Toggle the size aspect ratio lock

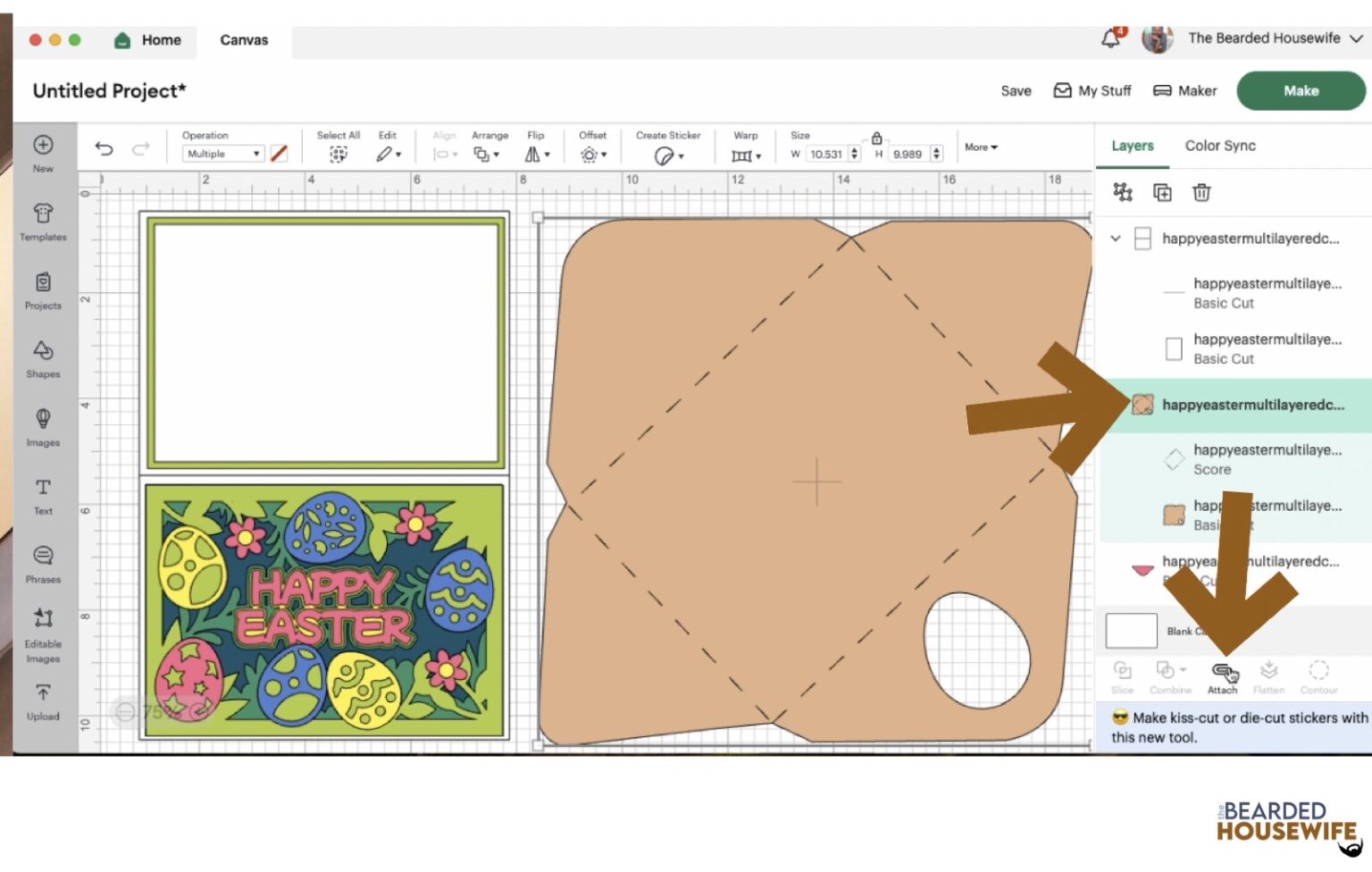pos(876,140)
